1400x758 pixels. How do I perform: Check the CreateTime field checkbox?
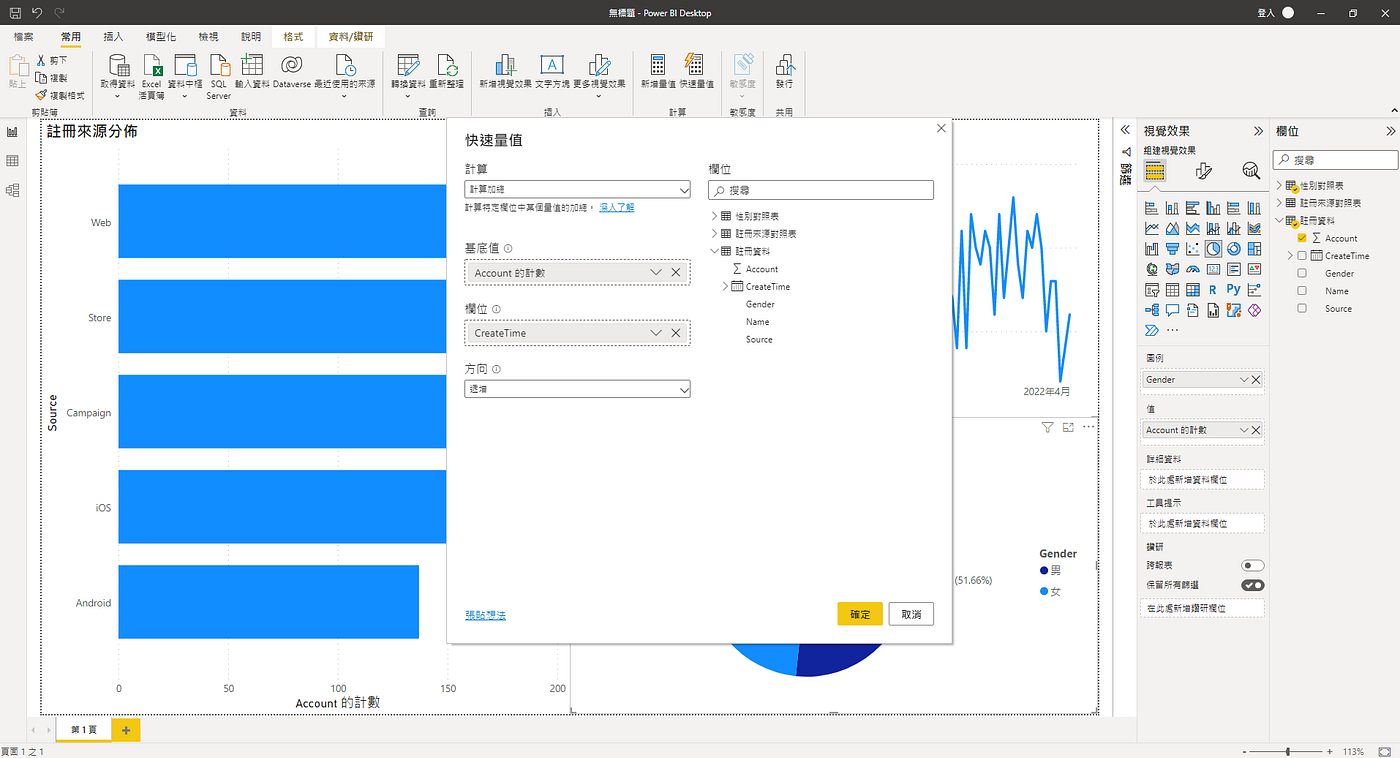pos(1302,256)
